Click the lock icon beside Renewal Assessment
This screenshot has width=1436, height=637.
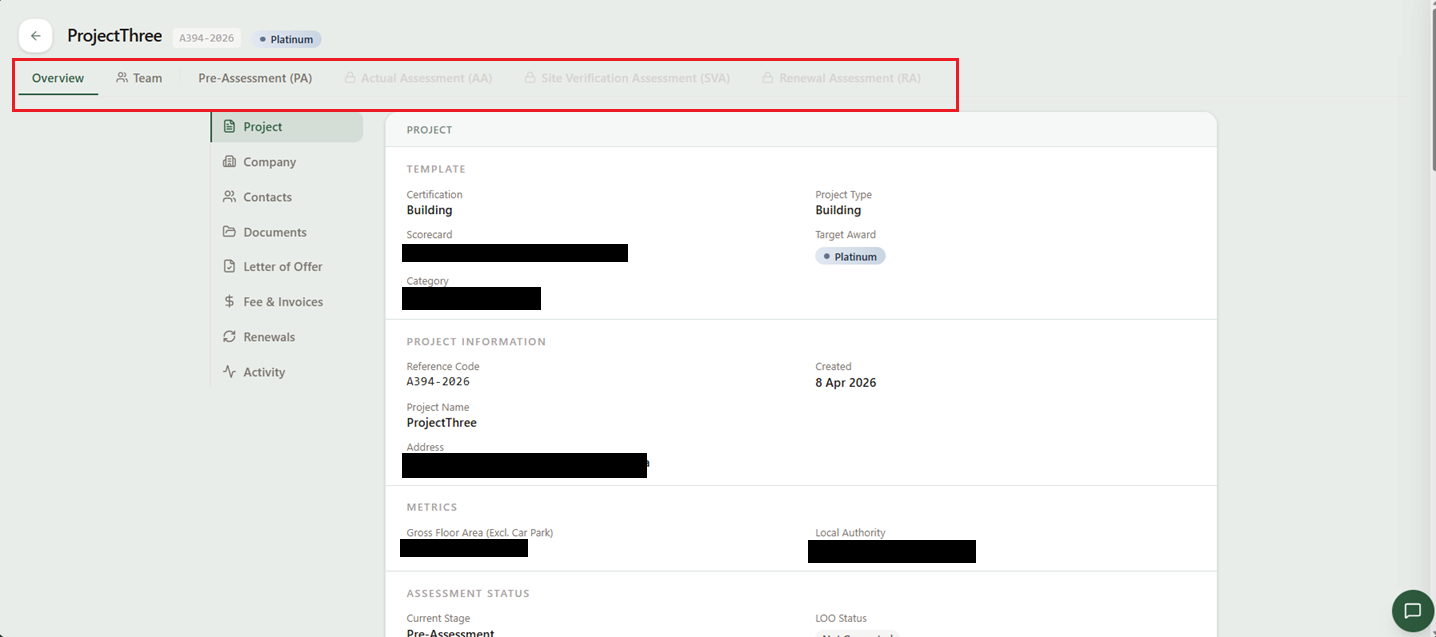pos(768,78)
